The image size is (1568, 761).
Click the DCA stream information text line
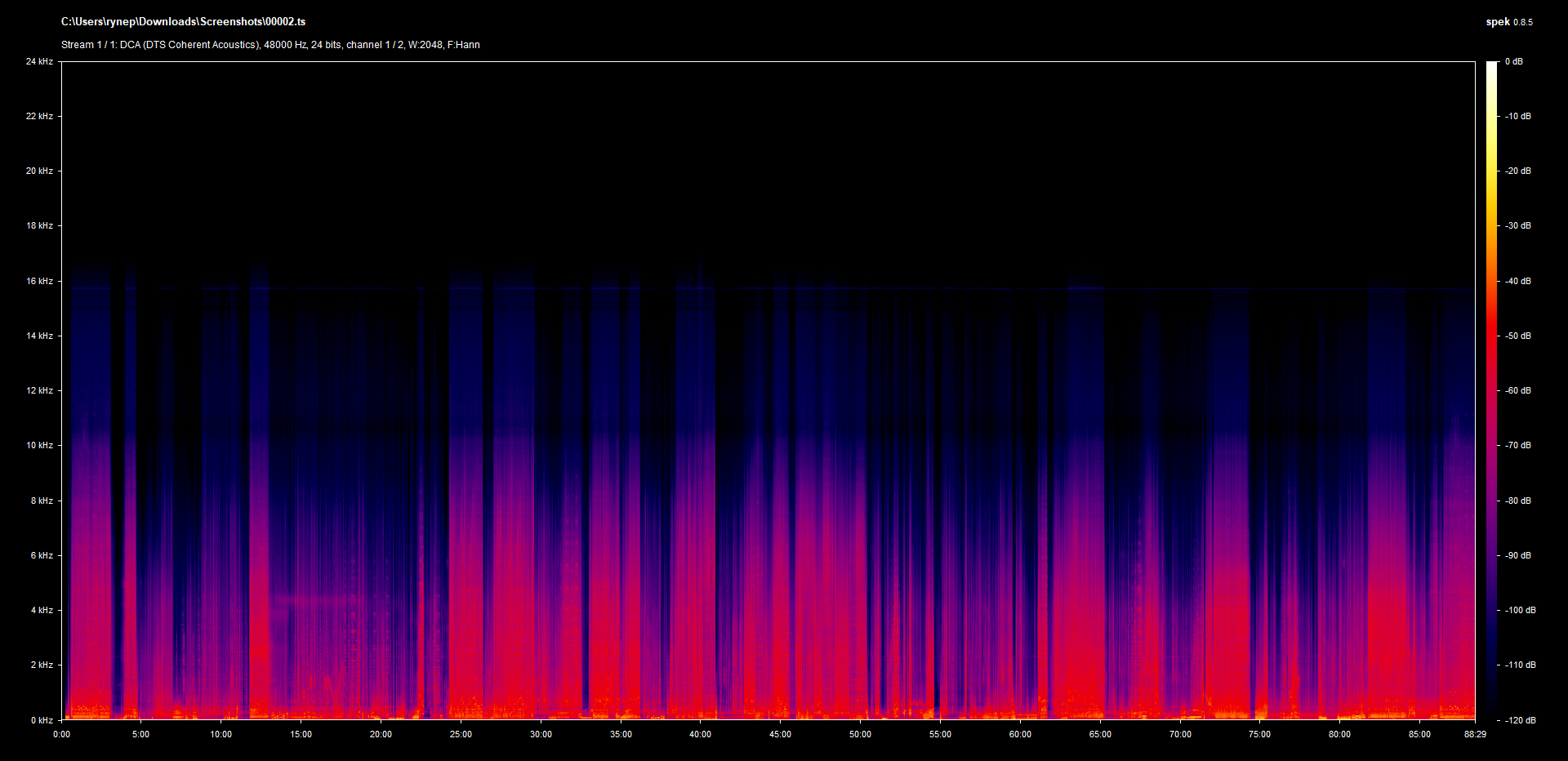(x=270, y=45)
